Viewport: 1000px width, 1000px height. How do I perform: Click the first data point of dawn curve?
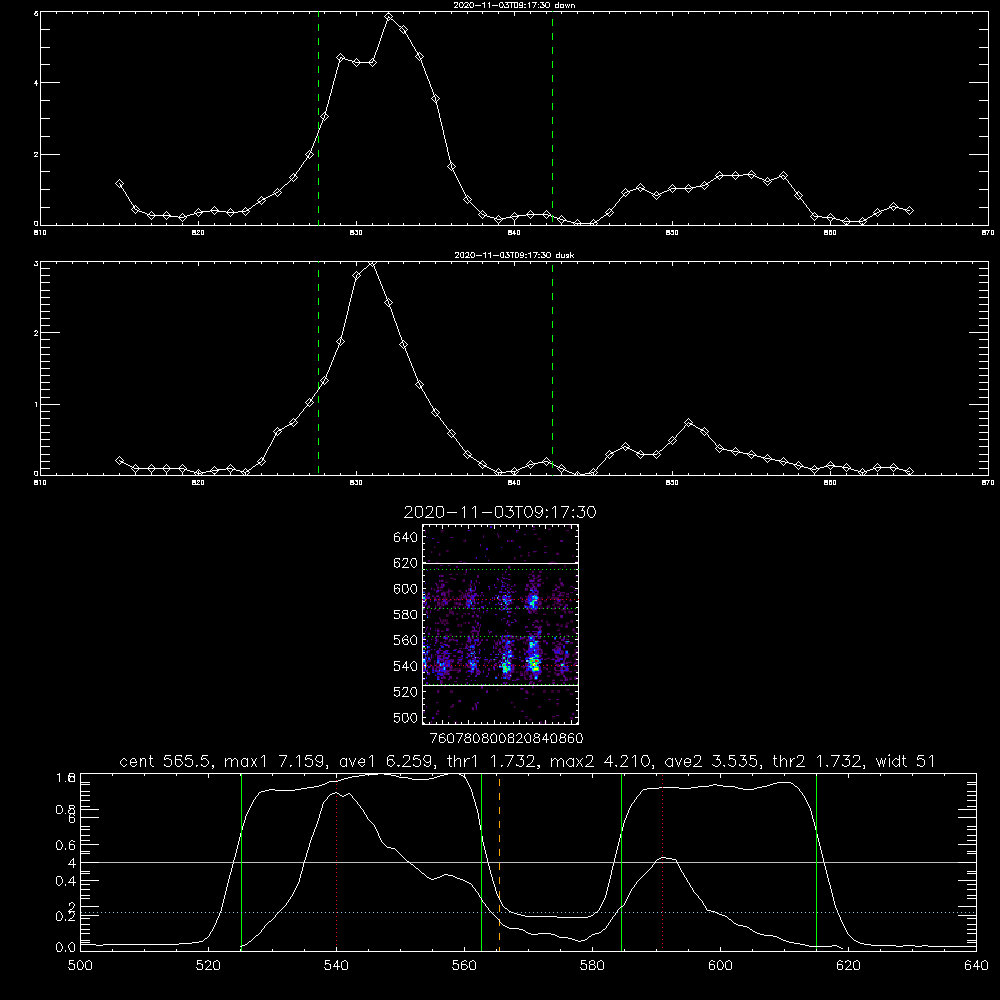pos(119,184)
